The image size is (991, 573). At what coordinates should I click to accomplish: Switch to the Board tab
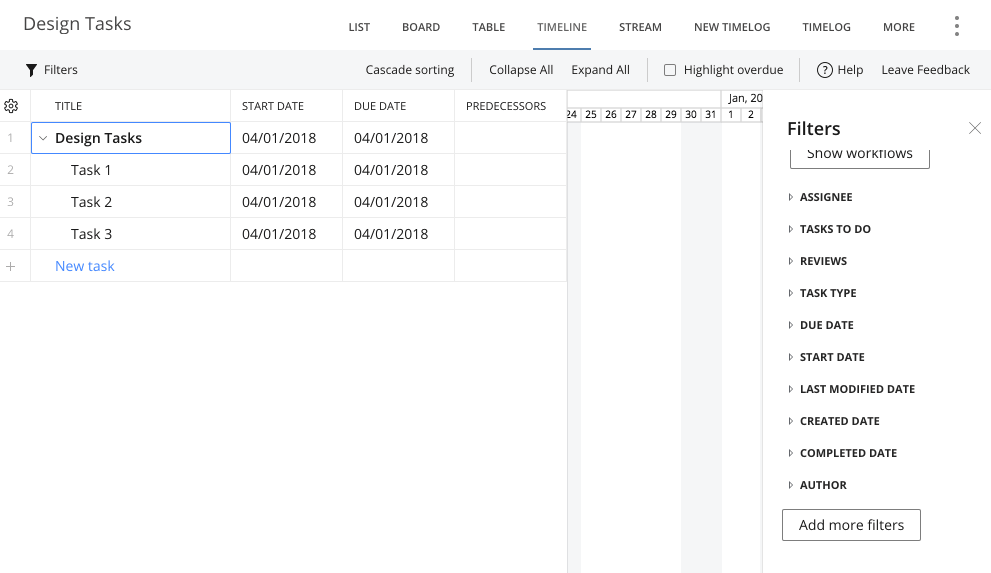(421, 27)
